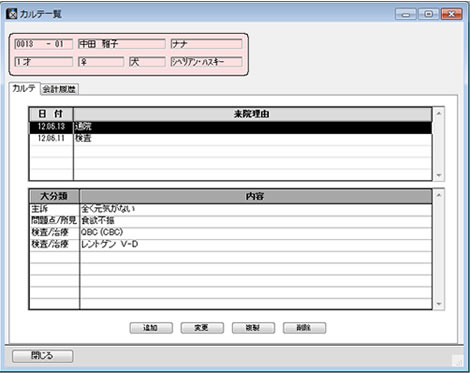The height and width of the screenshot is (373, 470).
Task: Open the 会計履歴 tab
Action: coord(59,89)
